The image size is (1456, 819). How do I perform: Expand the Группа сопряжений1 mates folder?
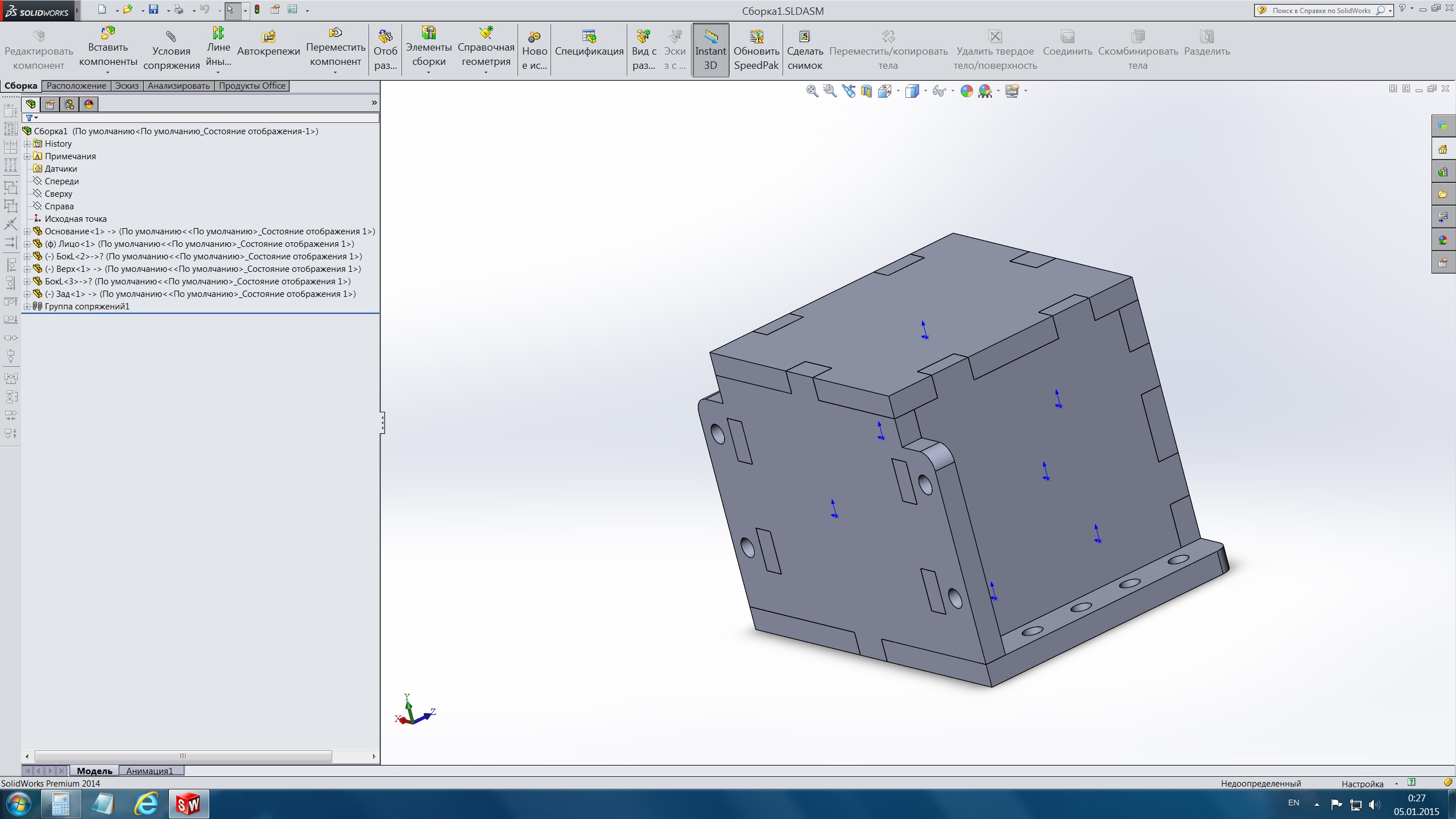coord(27,307)
